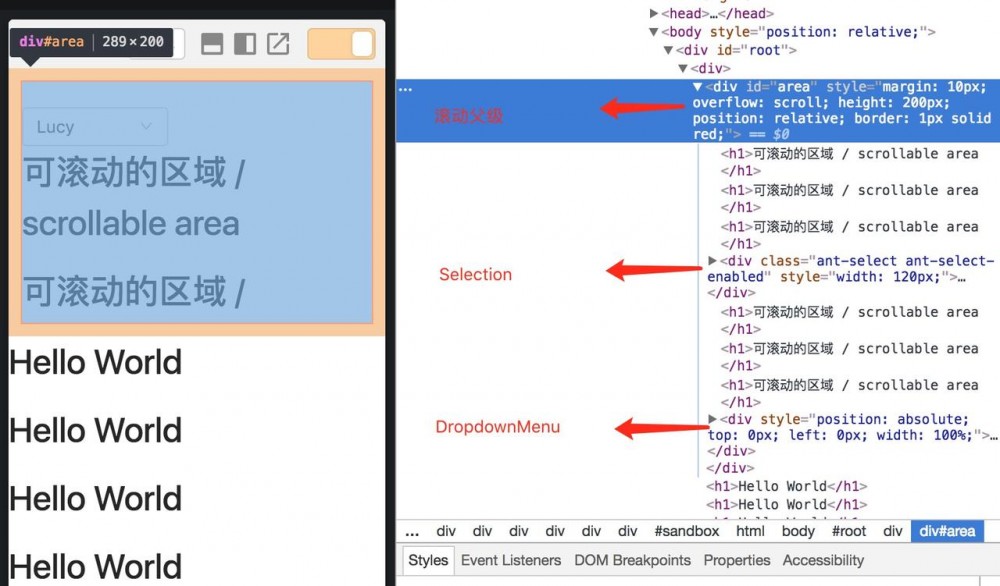This screenshot has width=1000, height=586.
Task: Expand the head element node
Action: point(654,13)
